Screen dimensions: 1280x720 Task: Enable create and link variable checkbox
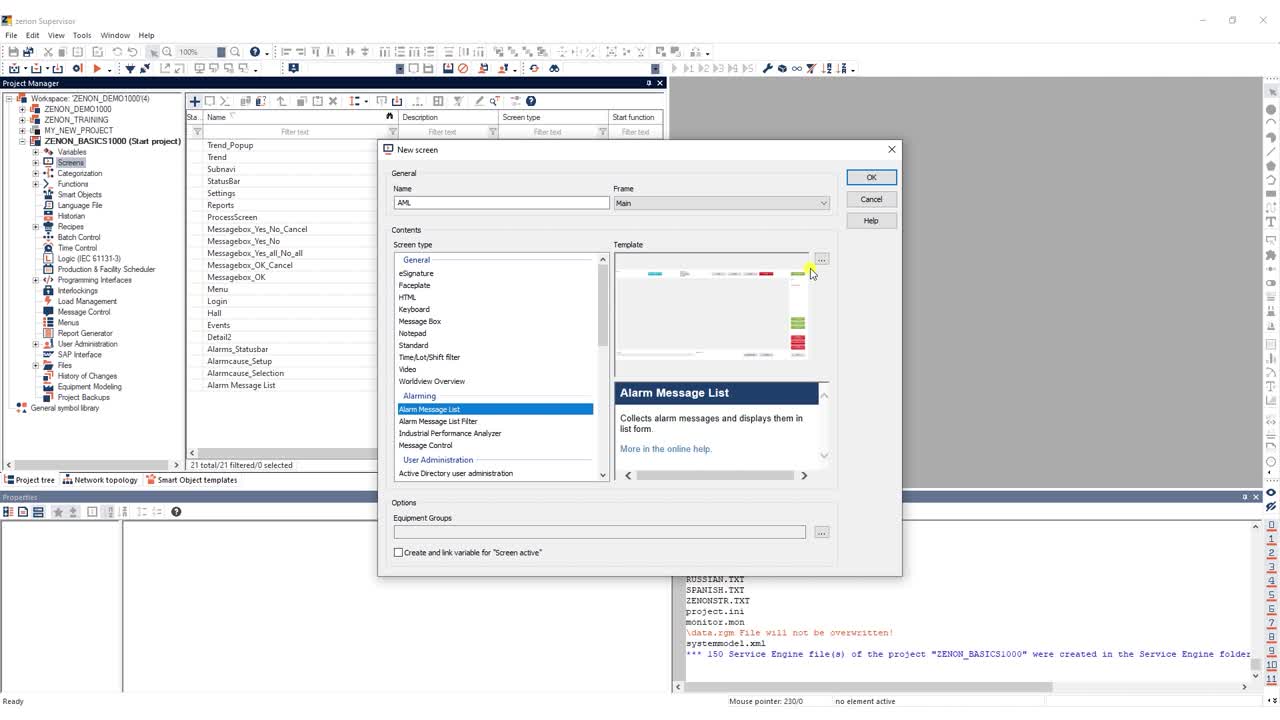click(x=398, y=552)
